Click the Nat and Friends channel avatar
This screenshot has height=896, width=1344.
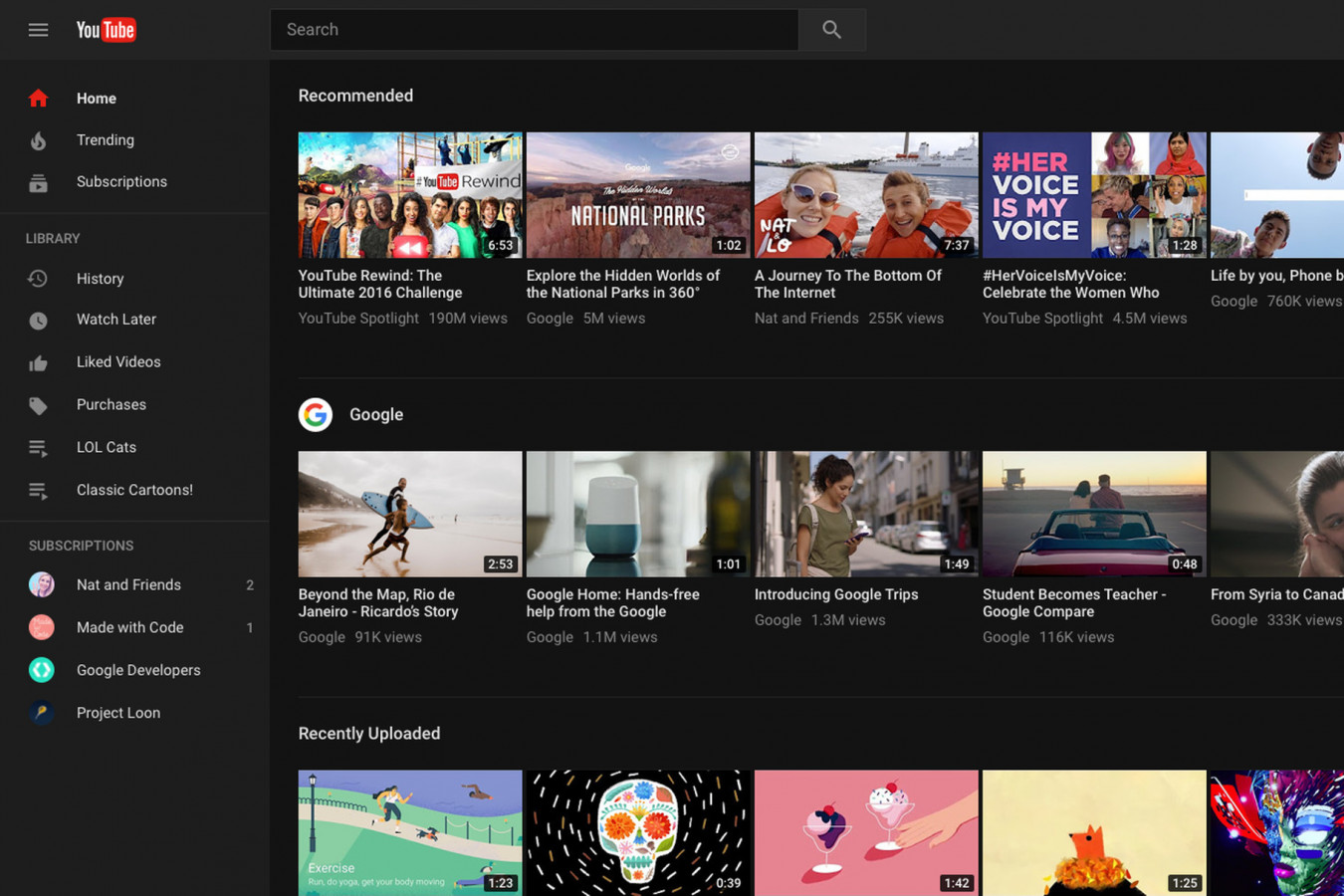41,584
